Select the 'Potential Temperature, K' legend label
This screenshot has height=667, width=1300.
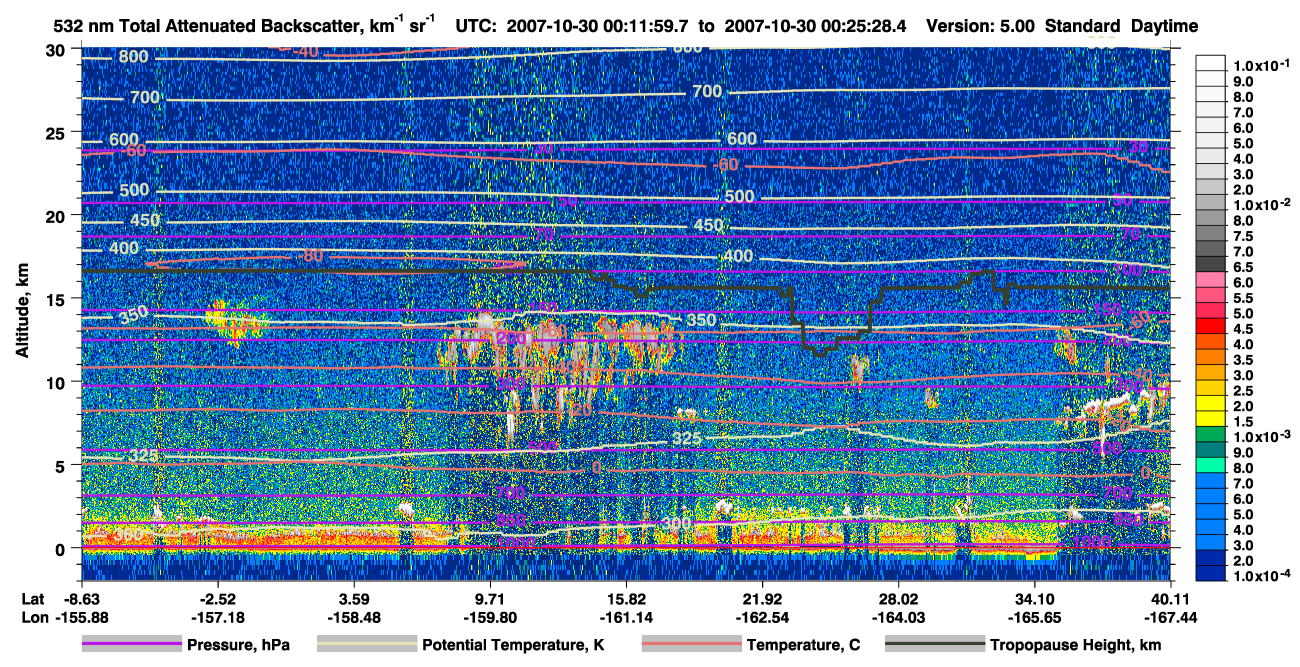click(x=513, y=645)
